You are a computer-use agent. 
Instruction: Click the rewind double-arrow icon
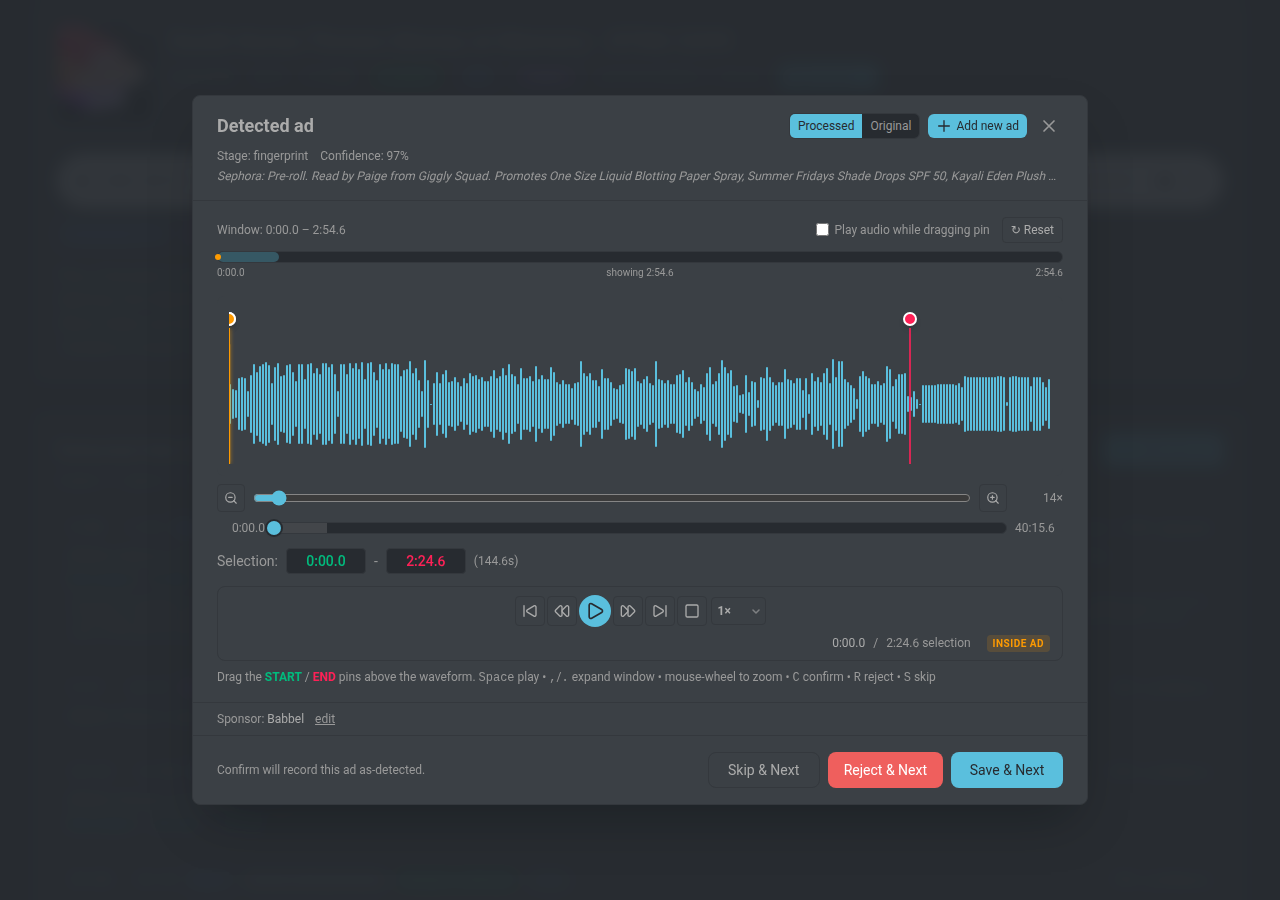point(562,611)
